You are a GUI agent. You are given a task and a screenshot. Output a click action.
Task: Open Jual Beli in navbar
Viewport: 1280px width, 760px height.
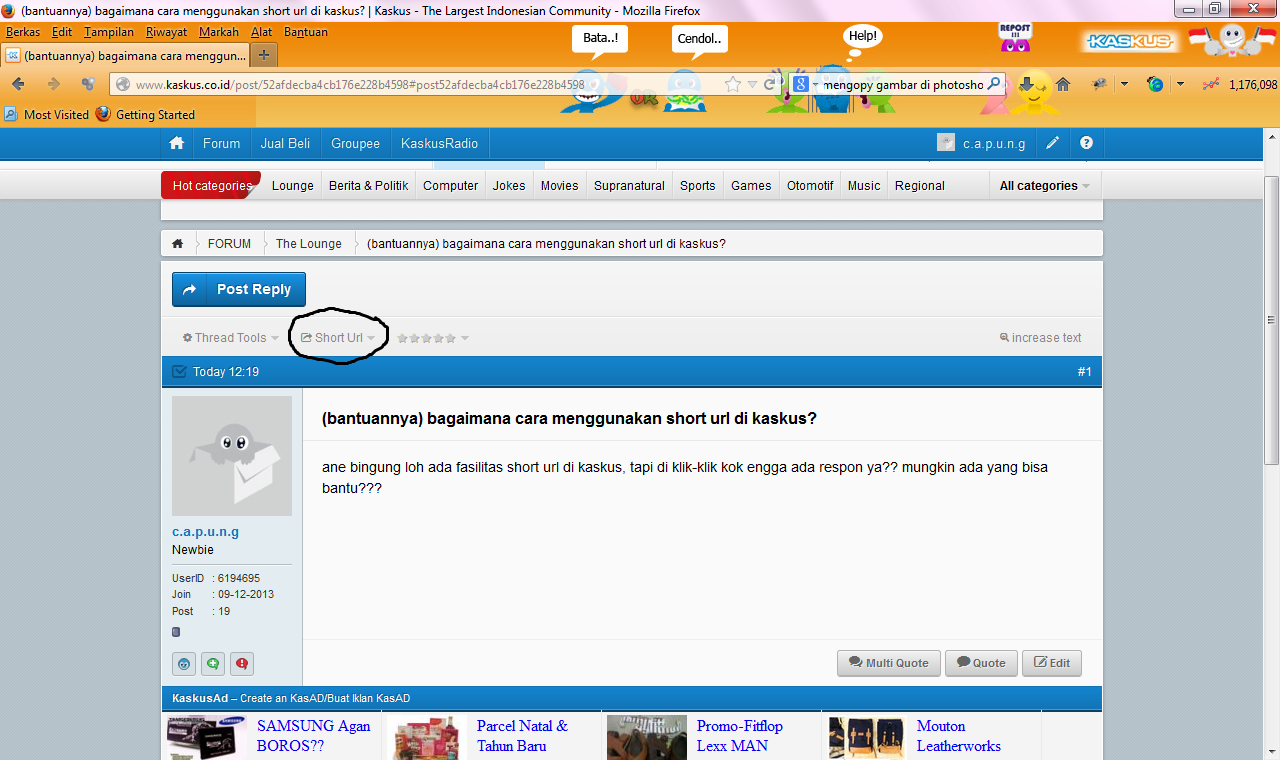[285, 143]
